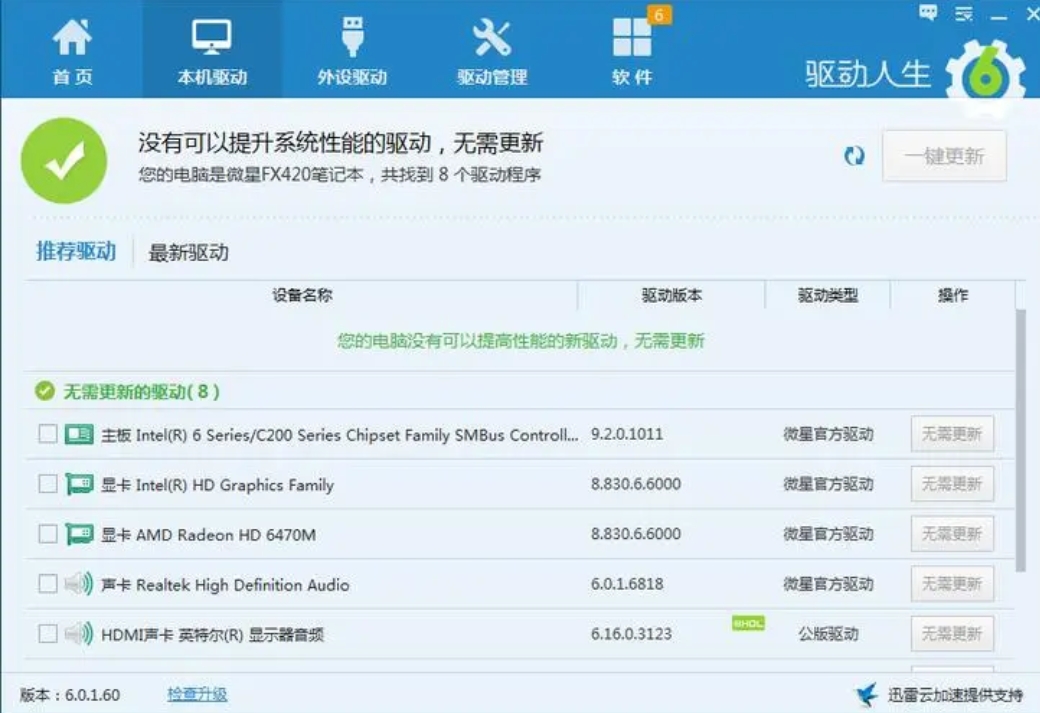The width and height of the screenshot is (1040, 713).
Task: Click the 版本：6.0.1.60 label
Action: [x=70, y=695]
